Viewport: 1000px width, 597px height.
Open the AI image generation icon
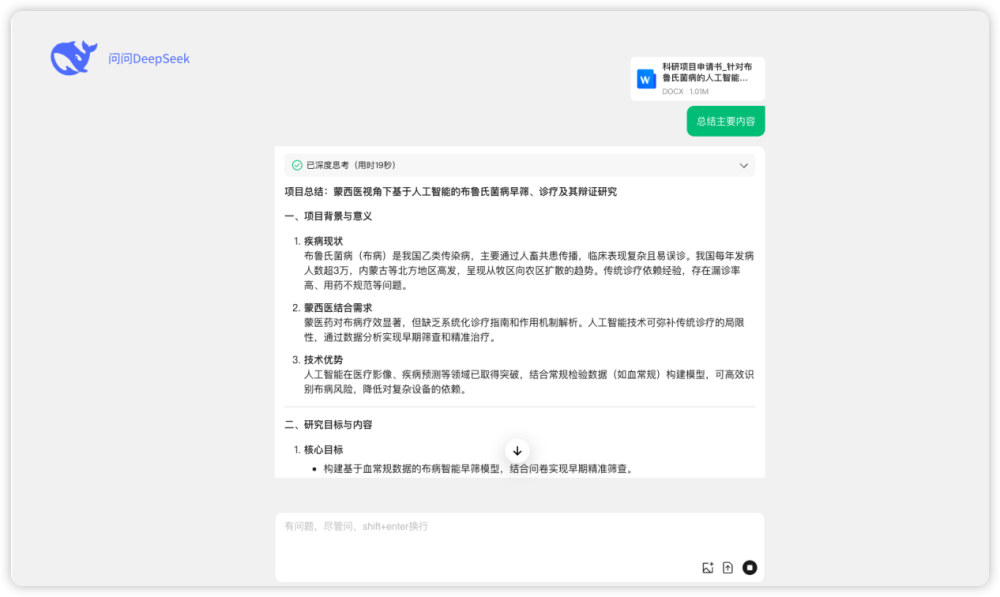coord(708,568)
